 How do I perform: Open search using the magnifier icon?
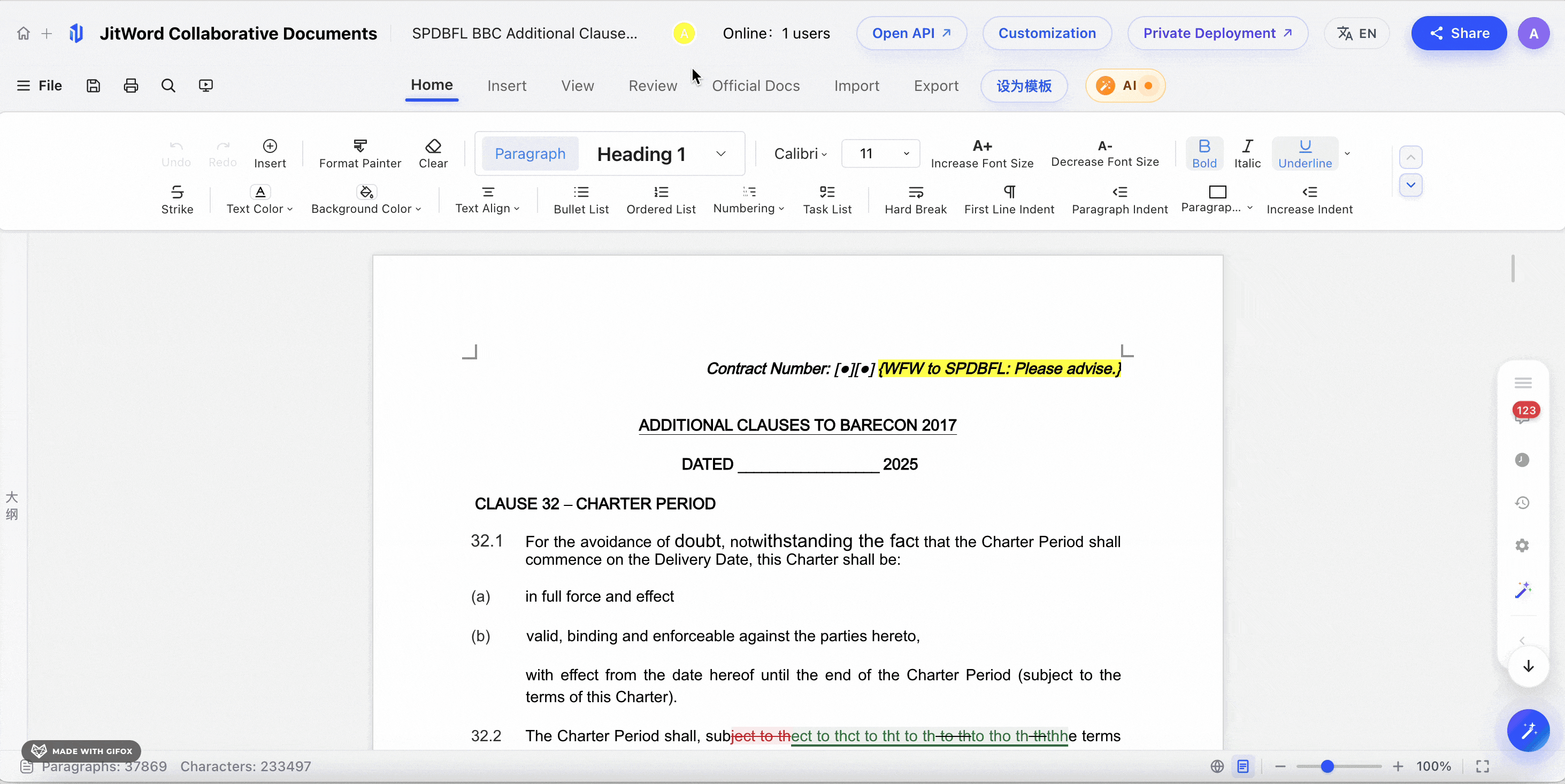(168, 86)
